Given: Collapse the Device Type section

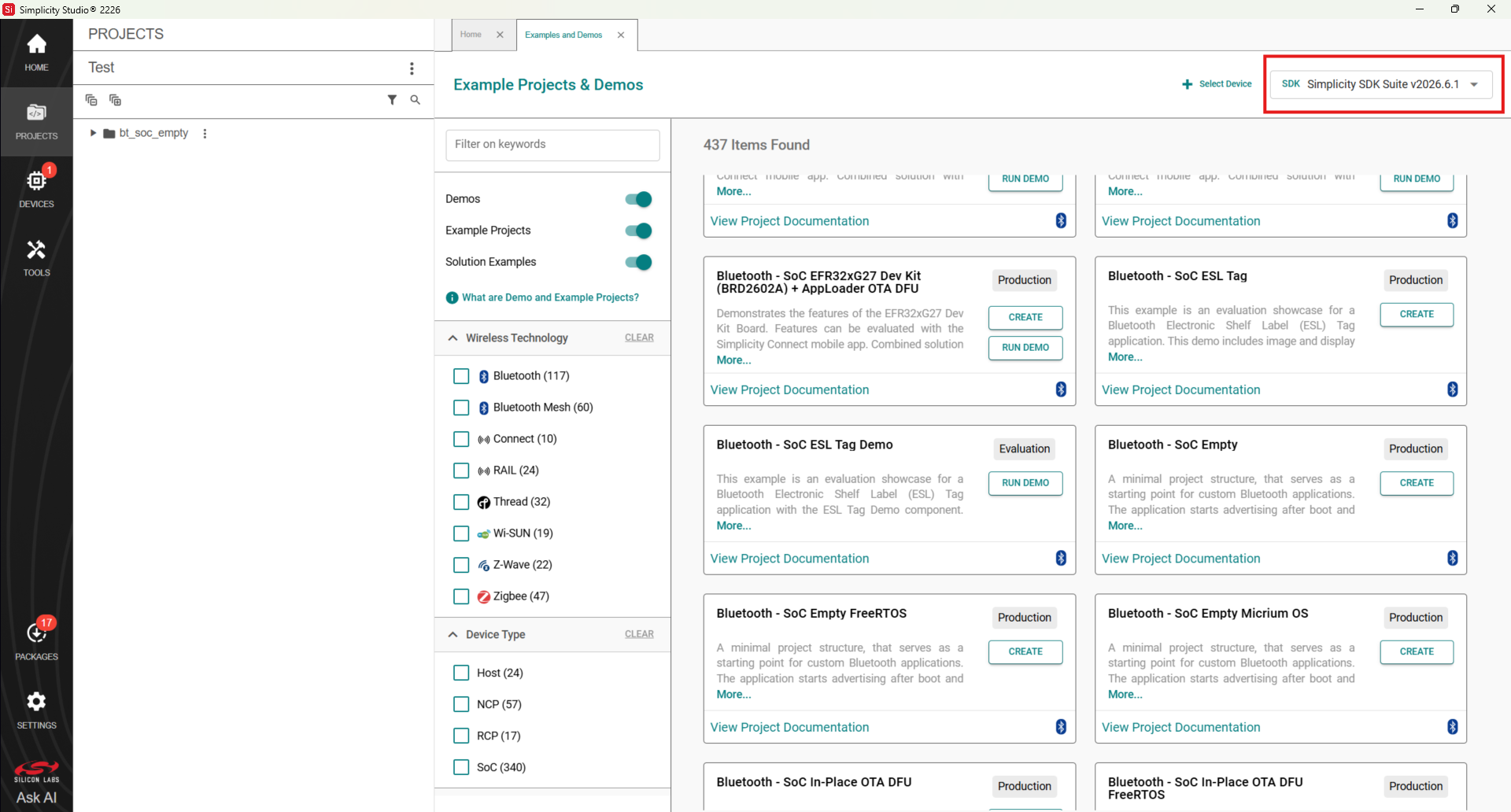Looking at the screenshot, I should [x=453, y=635].
